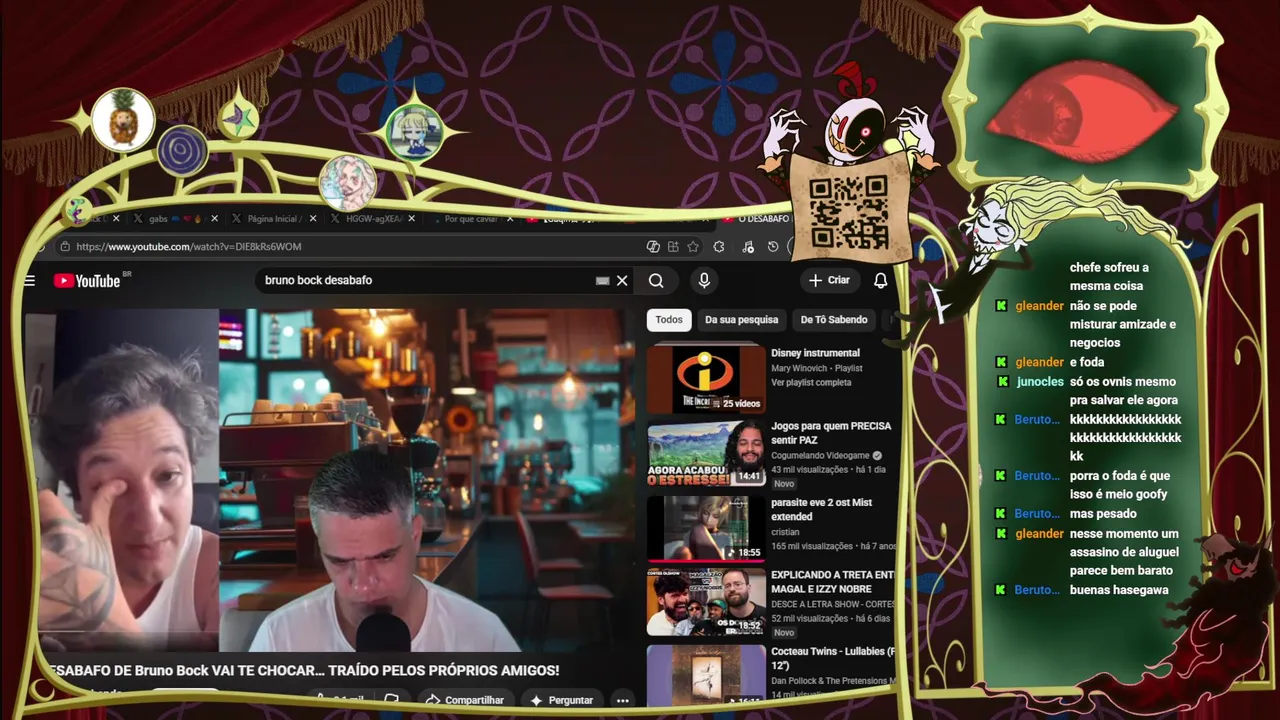
Task: Open browser extensions puzzle icon
Action: tap(719, 247)
